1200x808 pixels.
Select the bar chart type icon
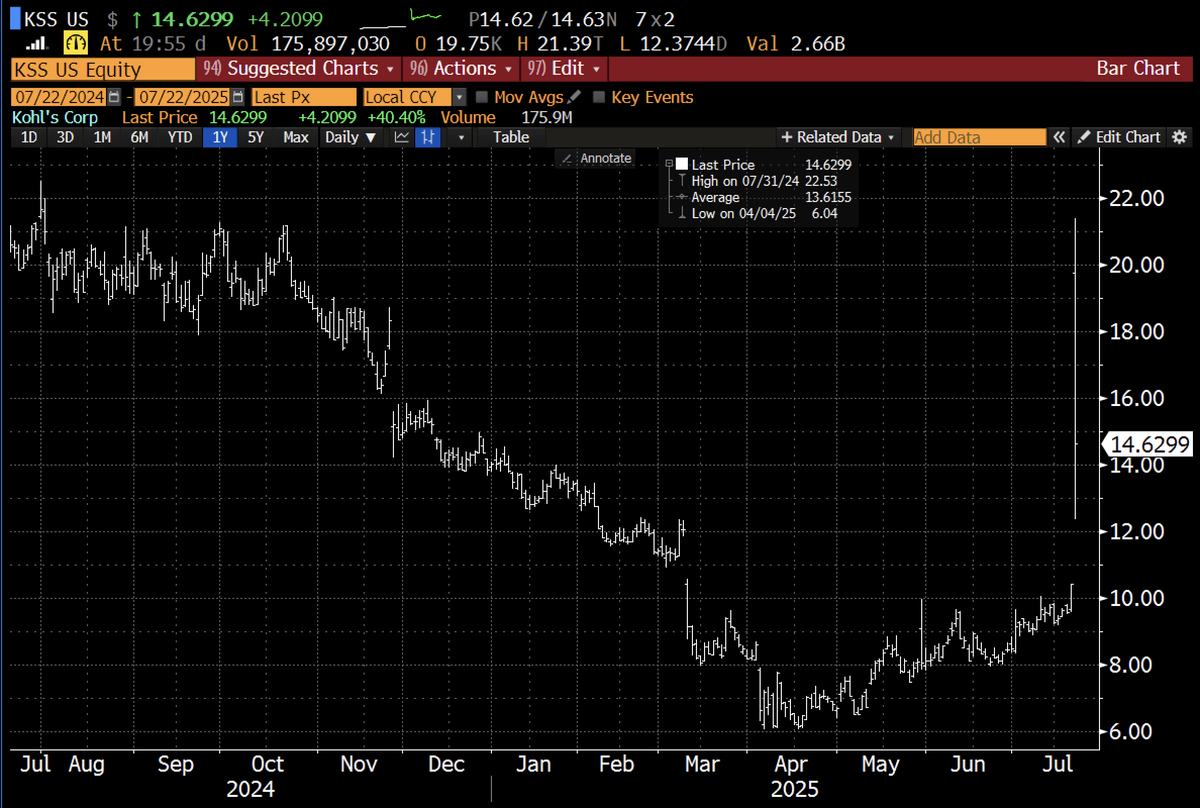click(x=427, y=137)
